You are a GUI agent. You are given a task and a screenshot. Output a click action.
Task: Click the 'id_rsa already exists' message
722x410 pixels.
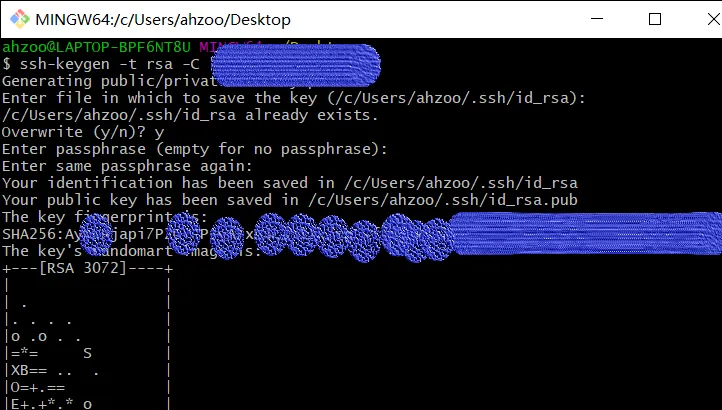(190, 115)
